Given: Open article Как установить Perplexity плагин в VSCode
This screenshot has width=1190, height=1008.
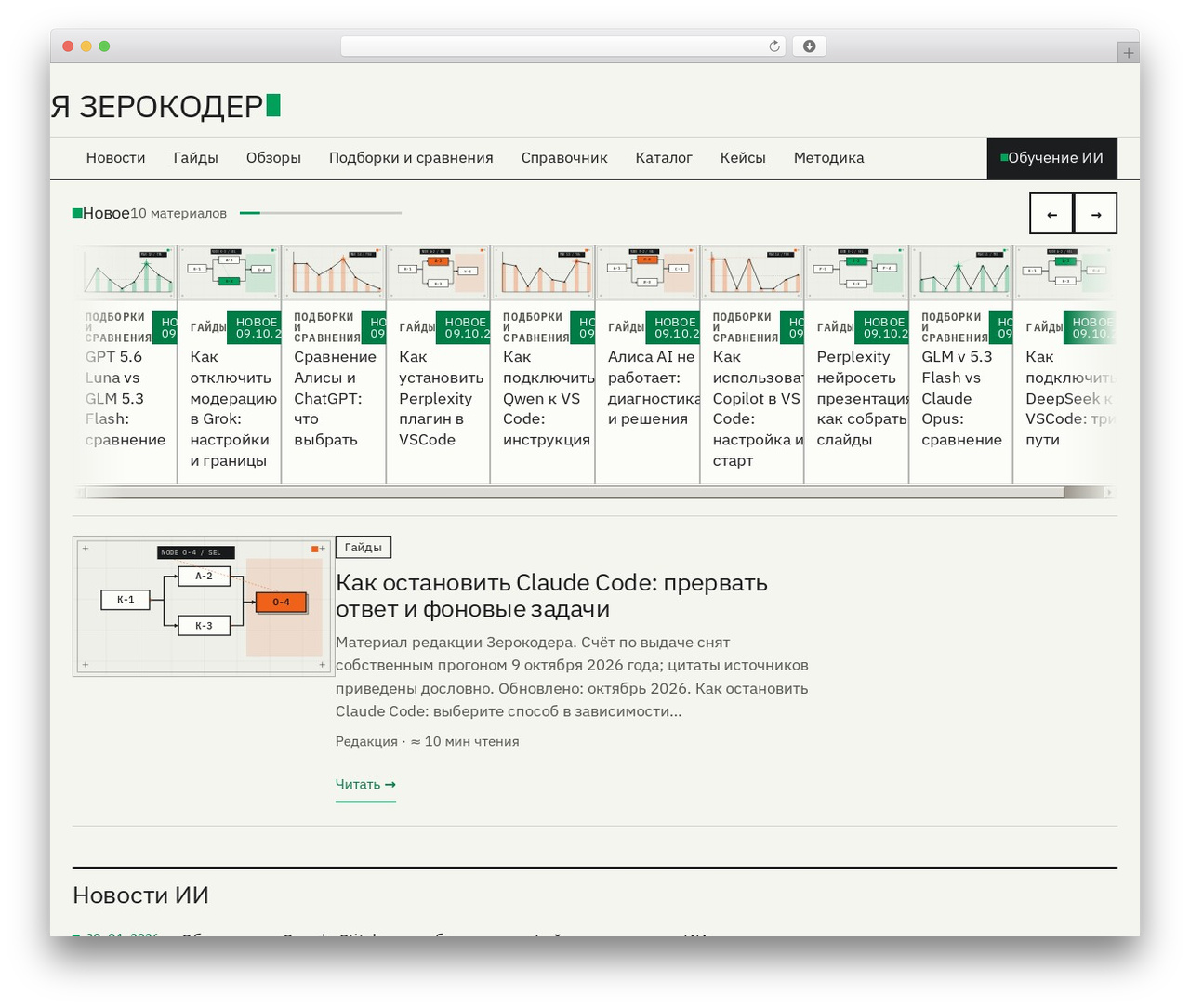Looking at the screenshot, I should pos(442,398).
